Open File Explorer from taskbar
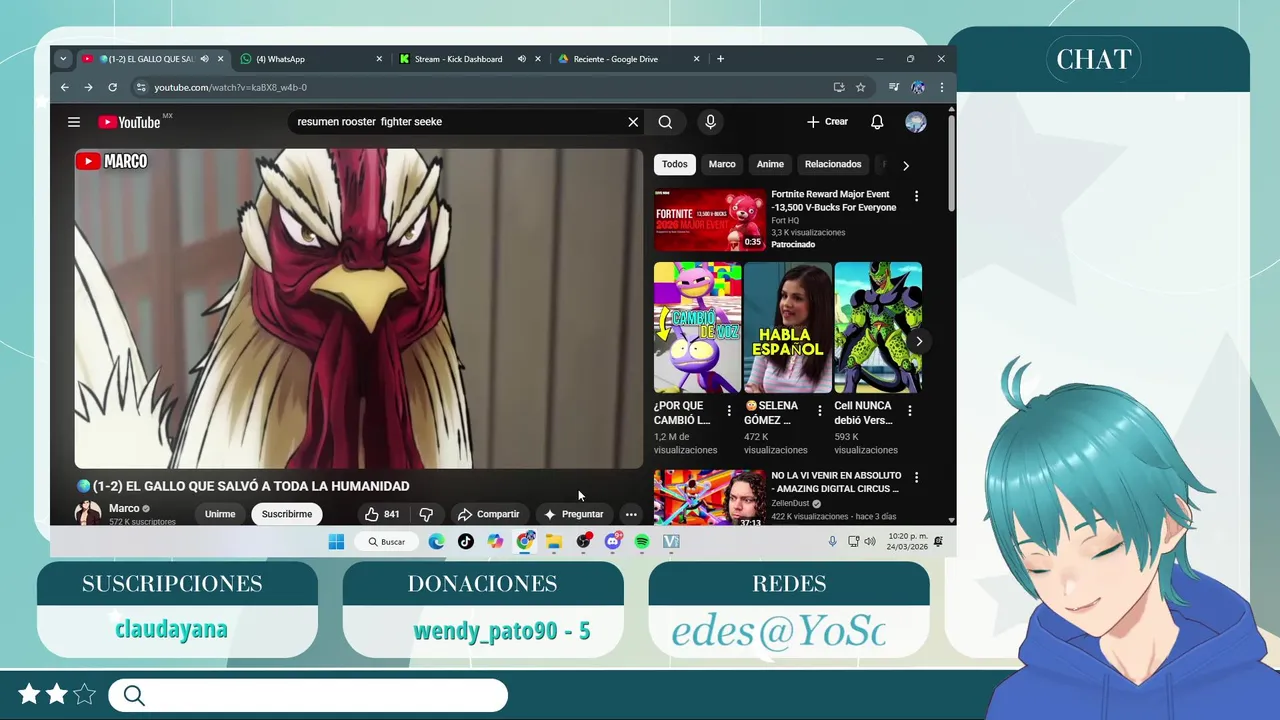1280x720 pixels. pos(554,541)
